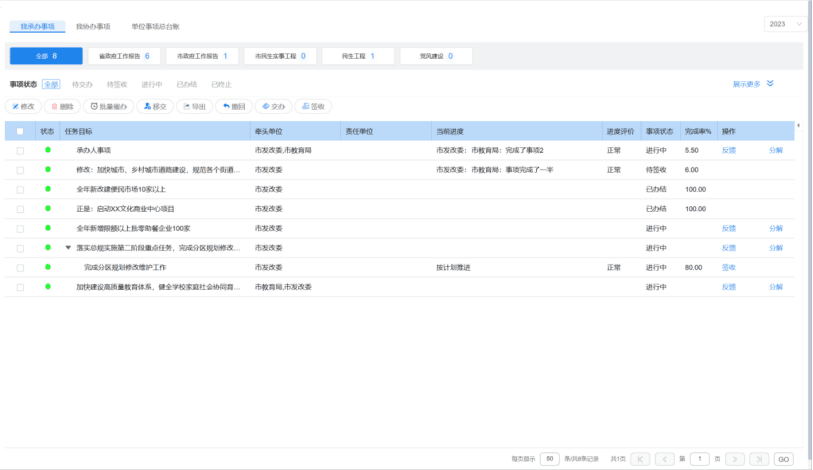The height and width of the screenshot is (470, 813).
Task: Click the GO pagination button
Action: (783, 459)
